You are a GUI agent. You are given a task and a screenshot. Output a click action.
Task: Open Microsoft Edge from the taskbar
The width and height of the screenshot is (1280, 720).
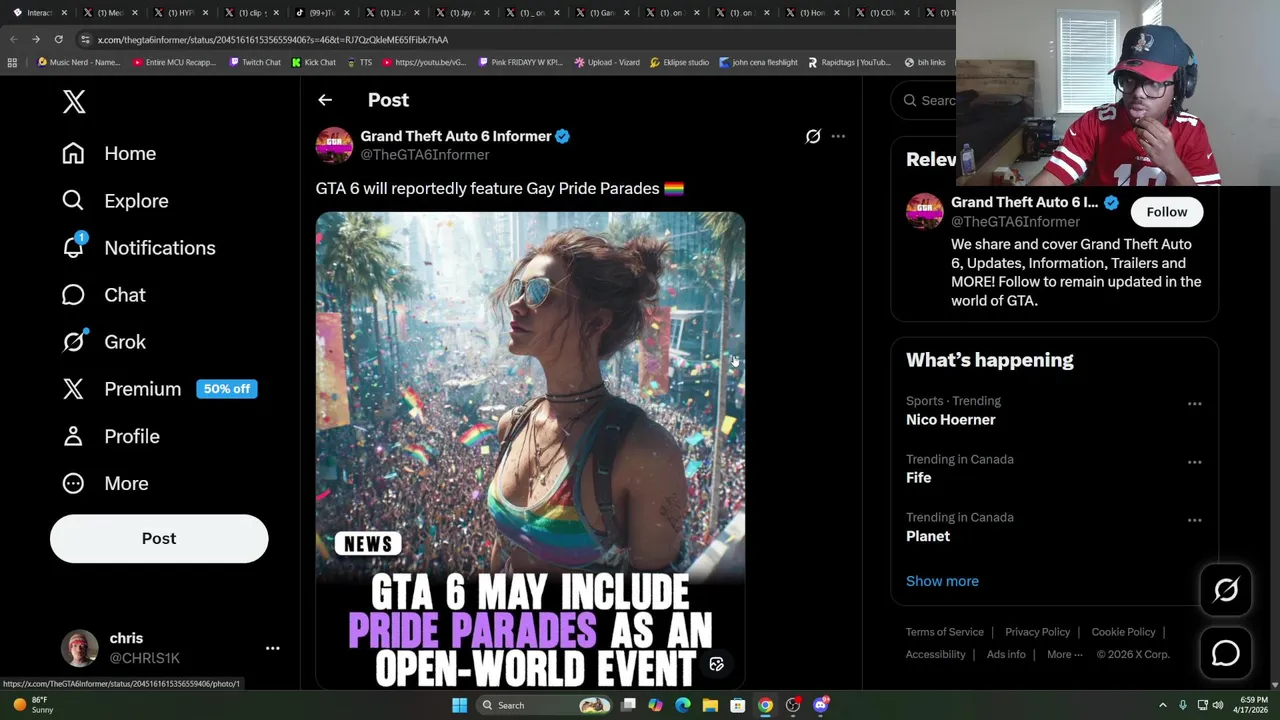[x=683, y=705]
